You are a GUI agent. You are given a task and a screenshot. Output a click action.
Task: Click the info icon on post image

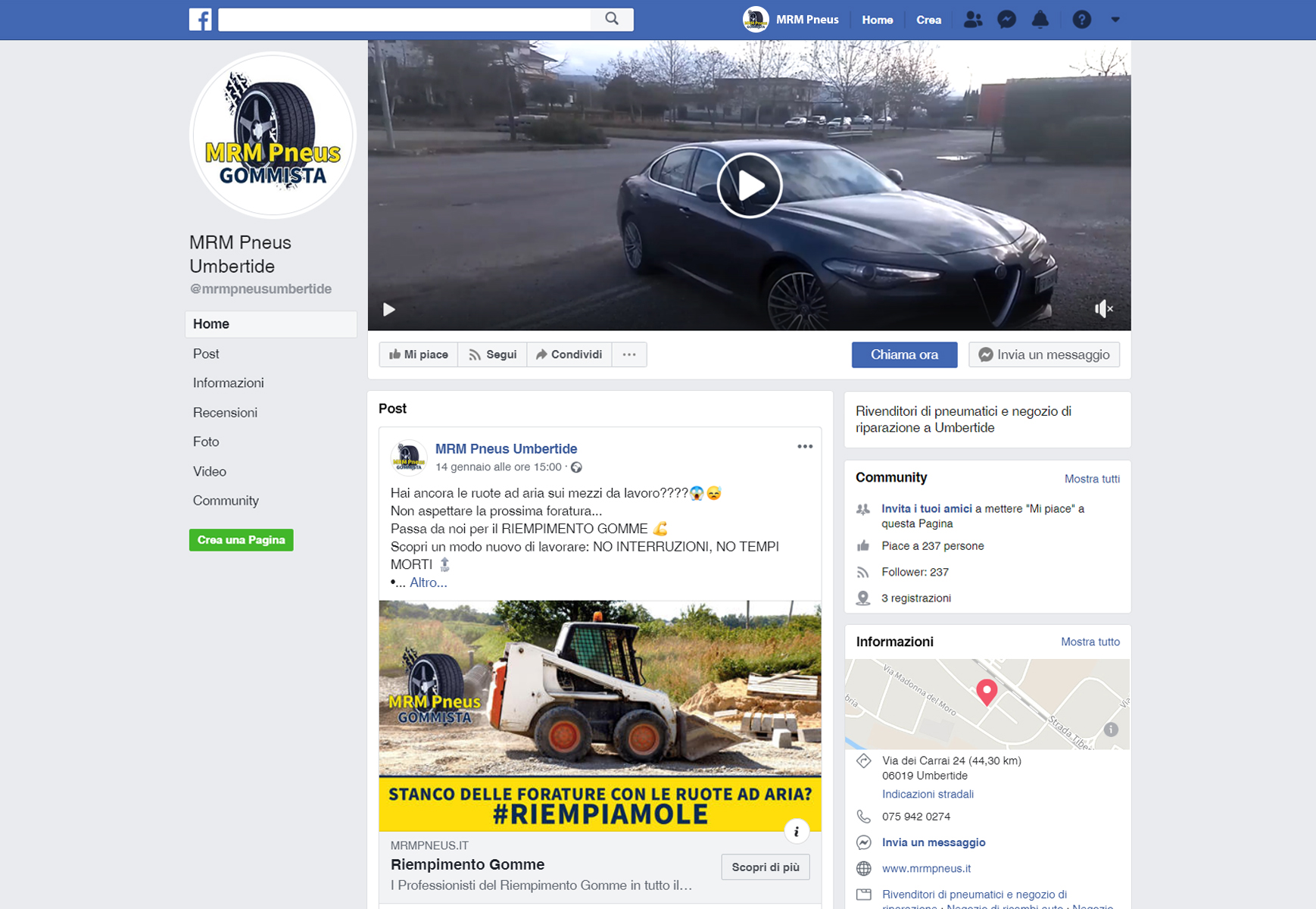pos(797,831)
